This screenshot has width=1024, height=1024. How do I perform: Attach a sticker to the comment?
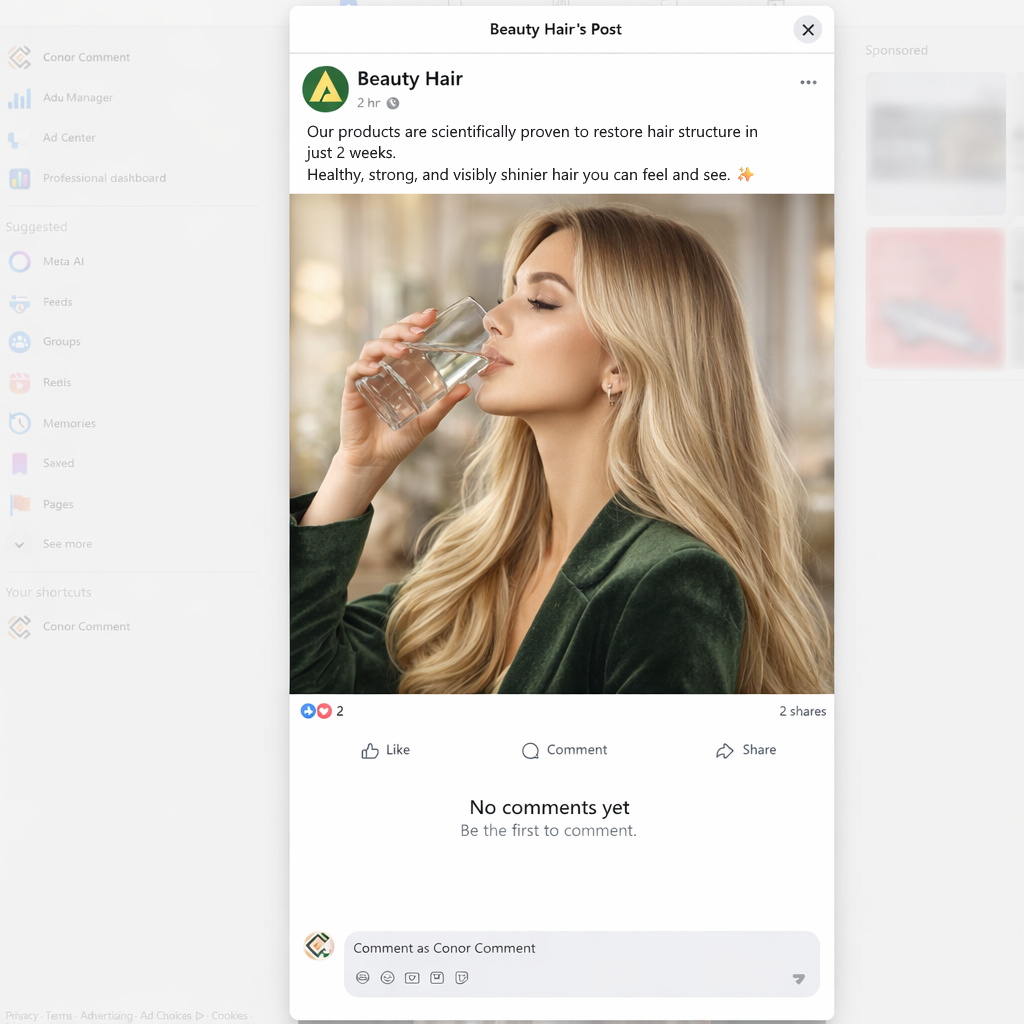pyautogui.click(x=462, y=977)
